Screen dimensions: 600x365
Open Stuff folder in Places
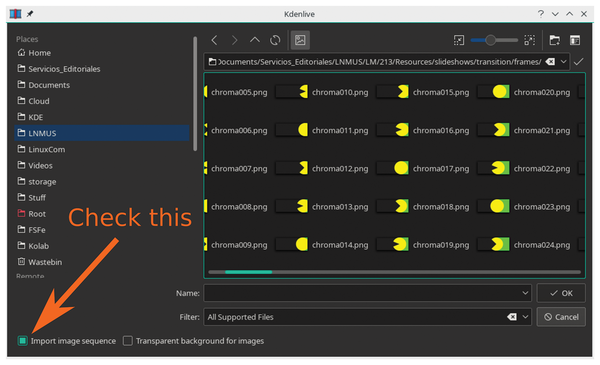102,197
